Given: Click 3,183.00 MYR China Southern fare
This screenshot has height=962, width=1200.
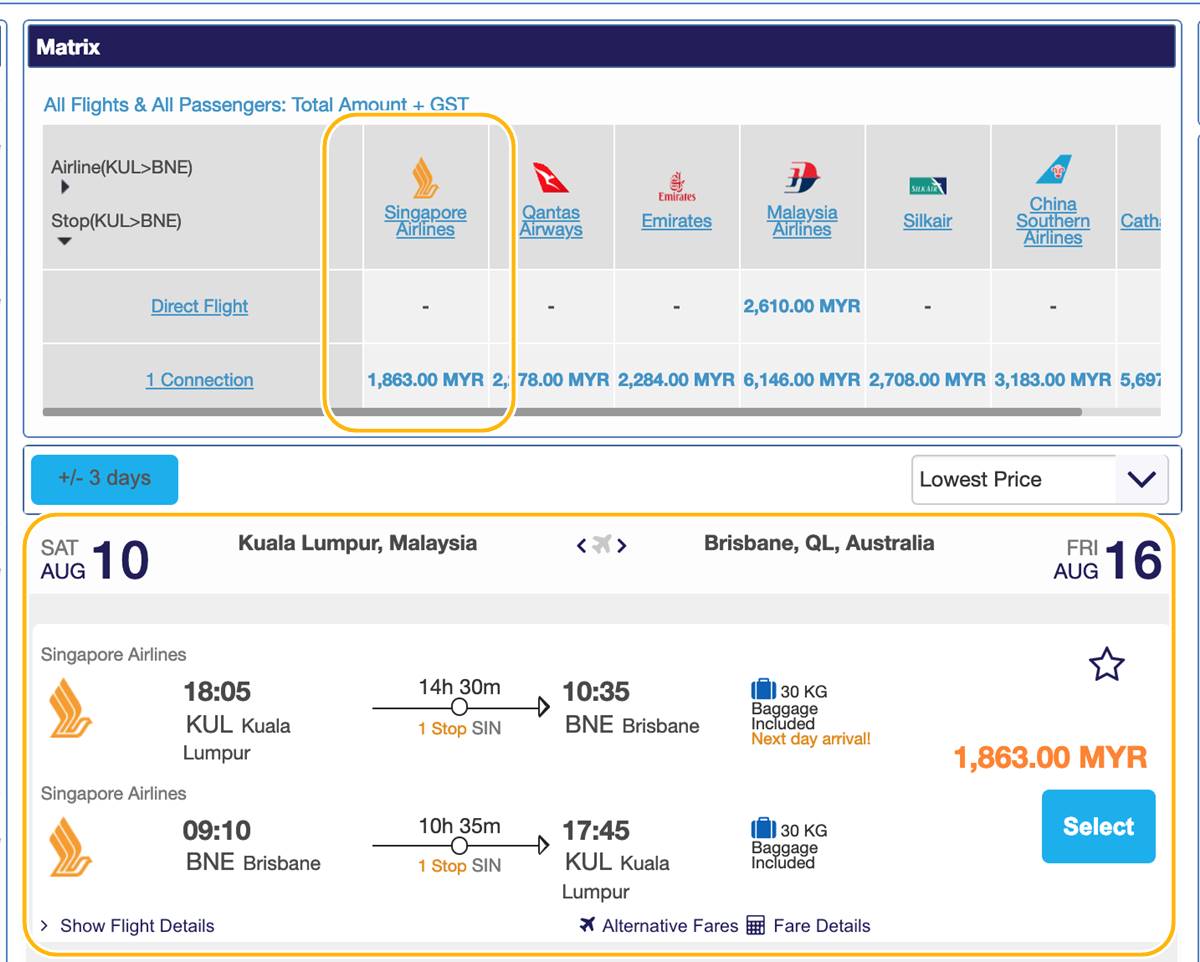Looking at the screenshot, I should [1053, 380].
